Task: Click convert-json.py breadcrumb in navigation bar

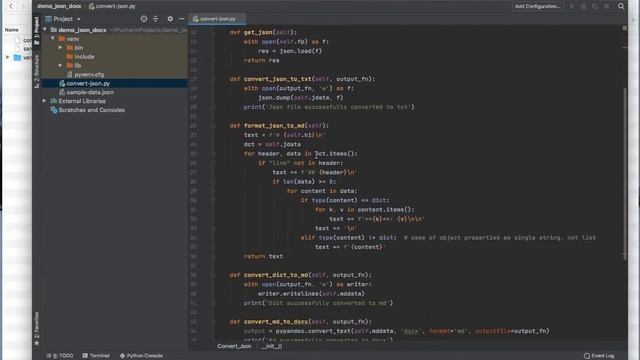Action: [x=112, y=6]
